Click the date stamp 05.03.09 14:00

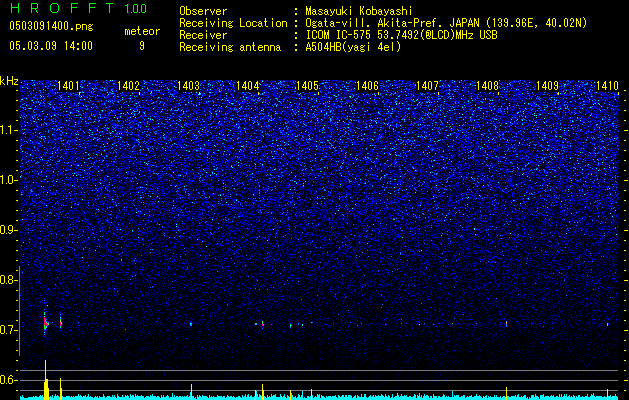tap(51, 46)
